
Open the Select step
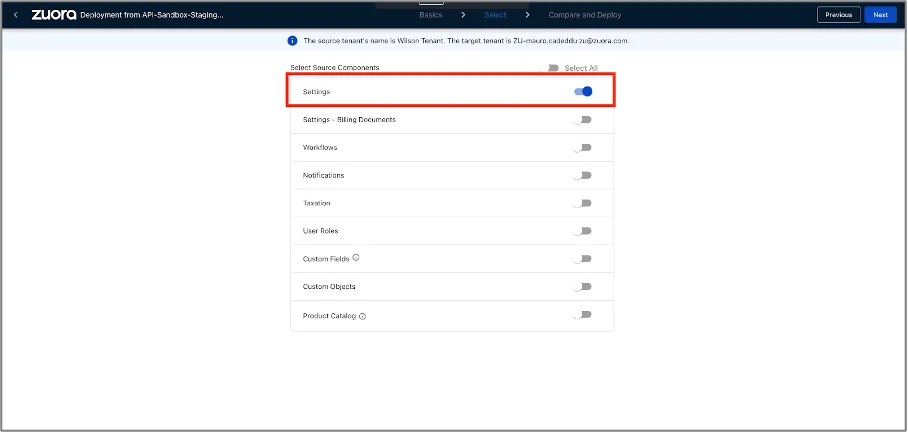coord(495,15)
